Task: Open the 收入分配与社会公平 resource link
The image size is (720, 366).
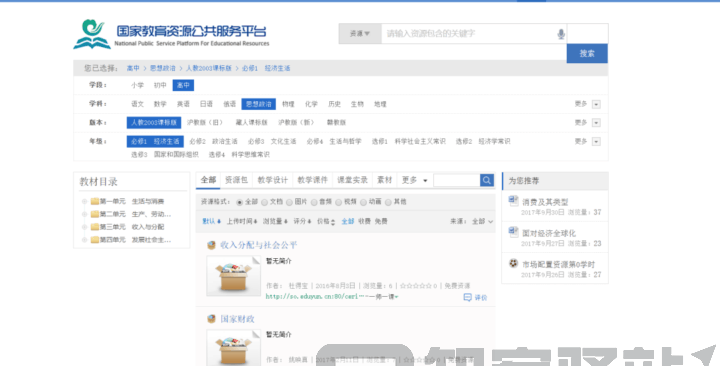Action: (x=259, y=245)
